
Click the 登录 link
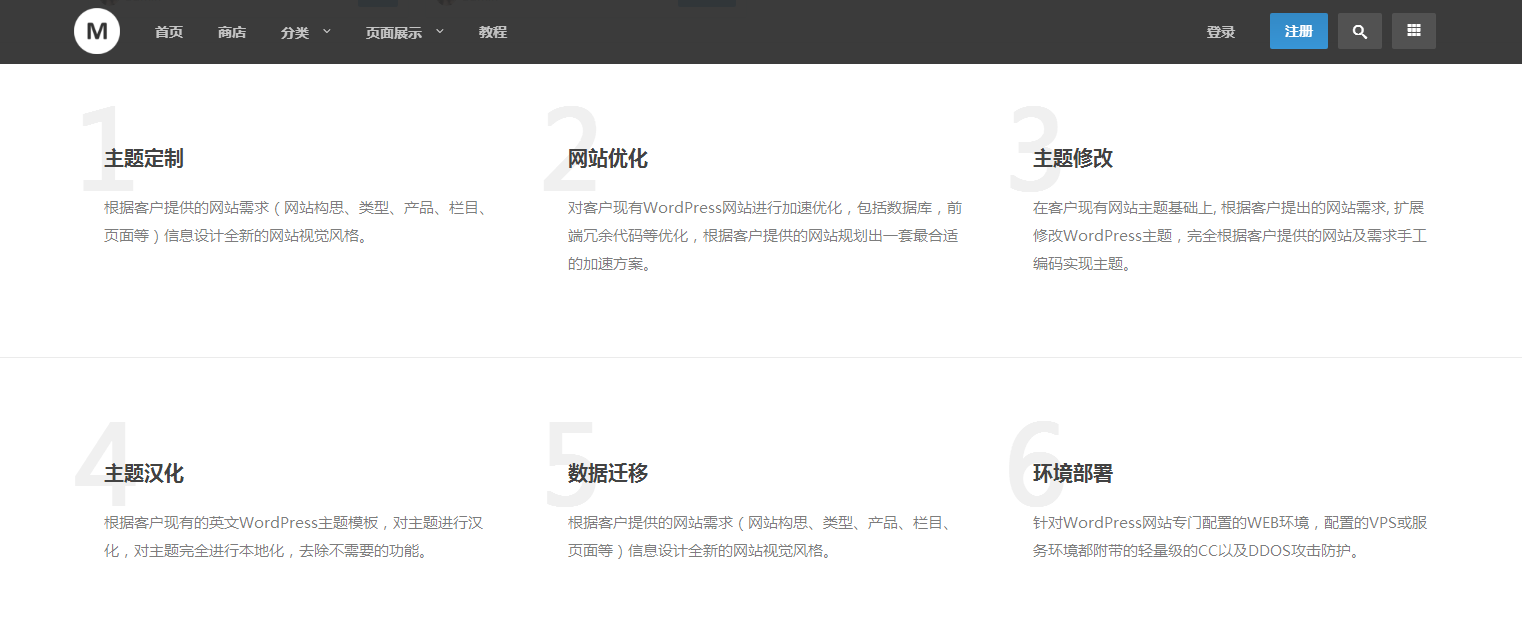coord(1220,32)
